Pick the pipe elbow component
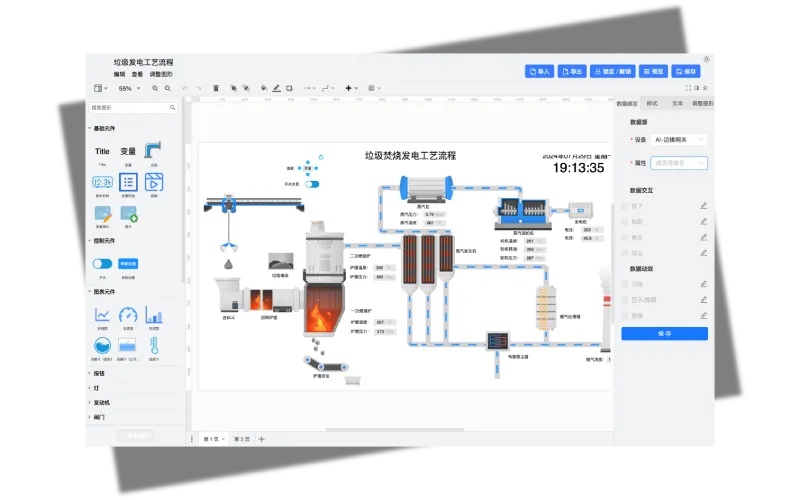Viewport: 800px width, 500px height. [153, 151]
